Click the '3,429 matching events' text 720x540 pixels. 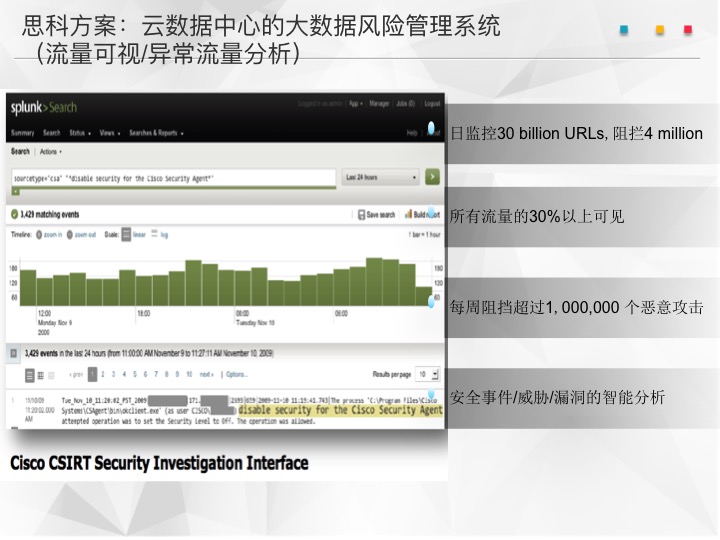50,214
